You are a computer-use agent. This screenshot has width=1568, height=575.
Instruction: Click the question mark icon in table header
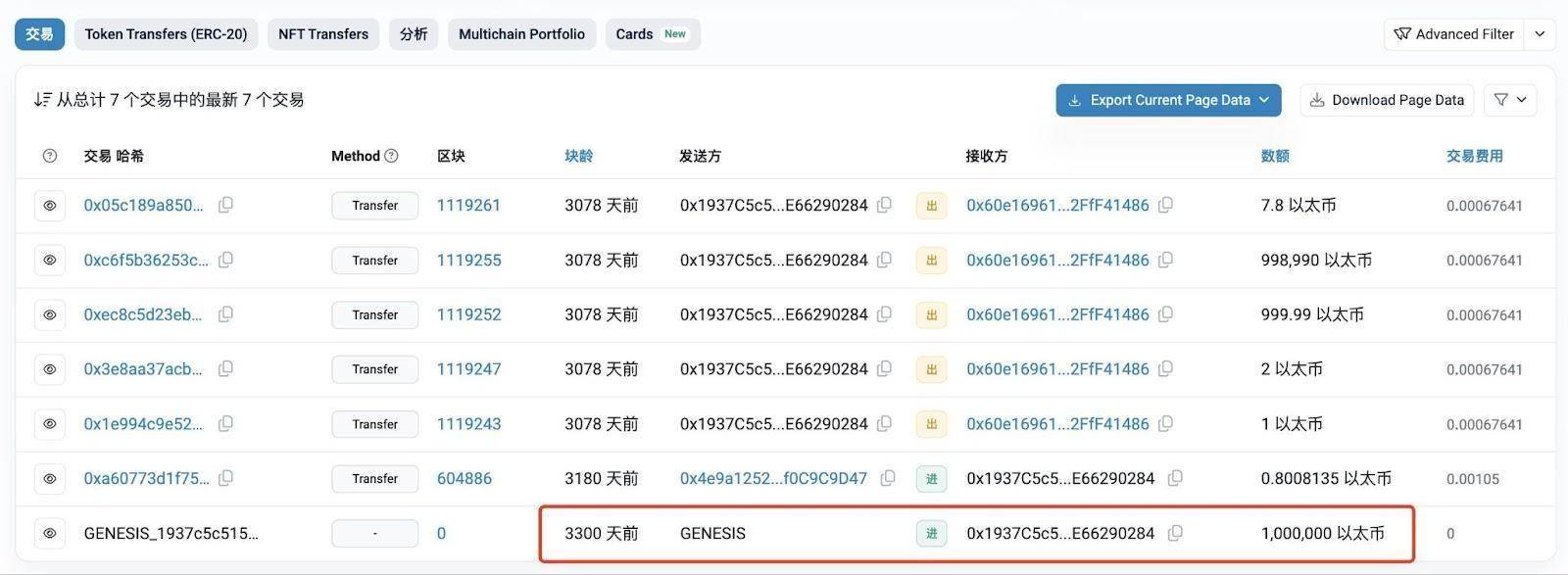50,156
